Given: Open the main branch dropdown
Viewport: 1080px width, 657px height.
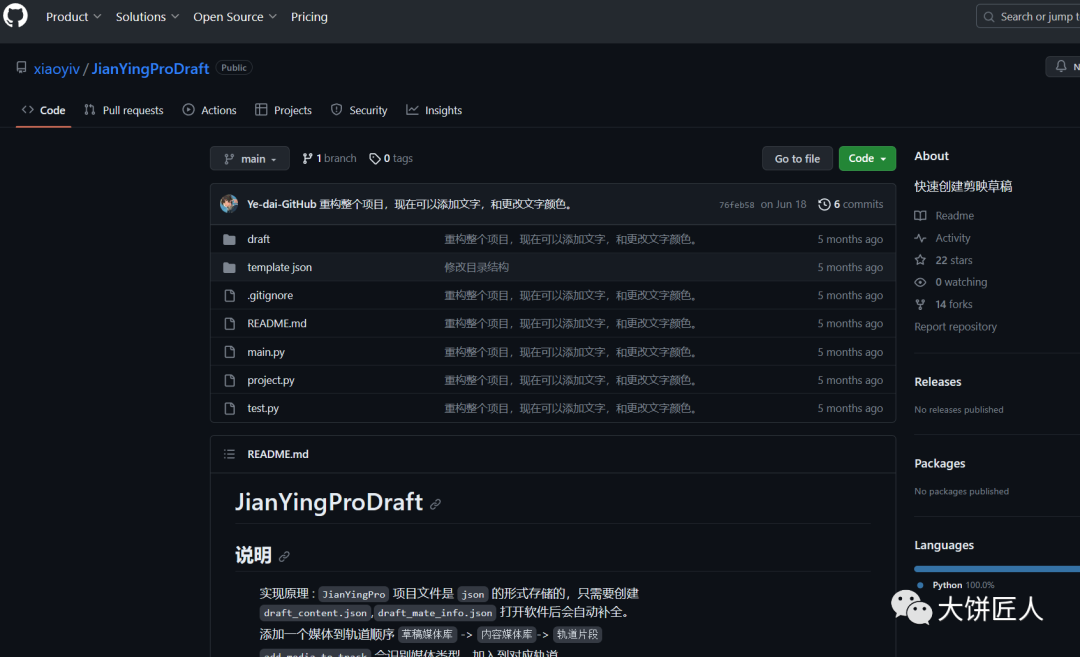Looking at the screenshot, I should pos(249,158).
